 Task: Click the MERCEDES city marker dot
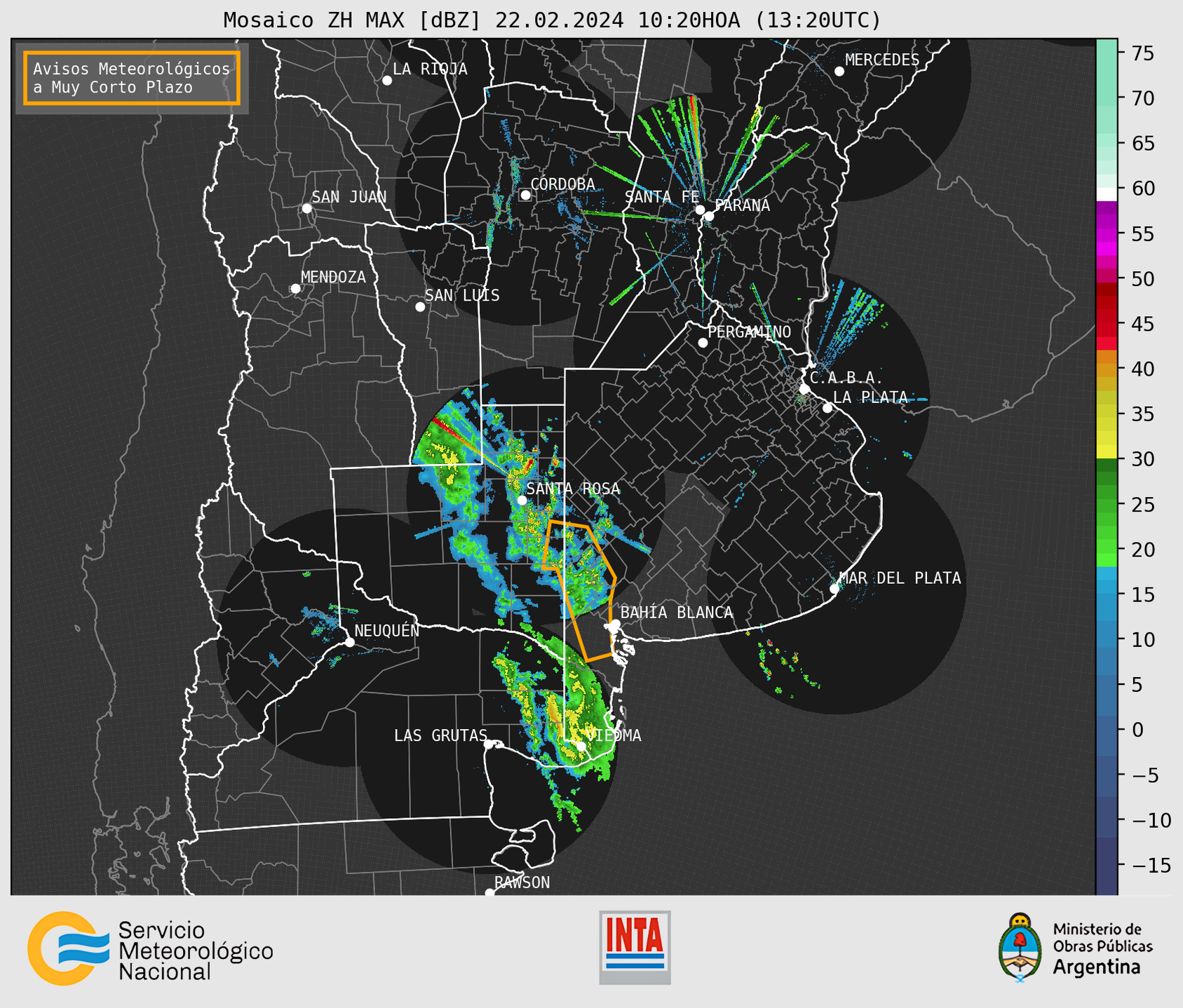point(839,71)
